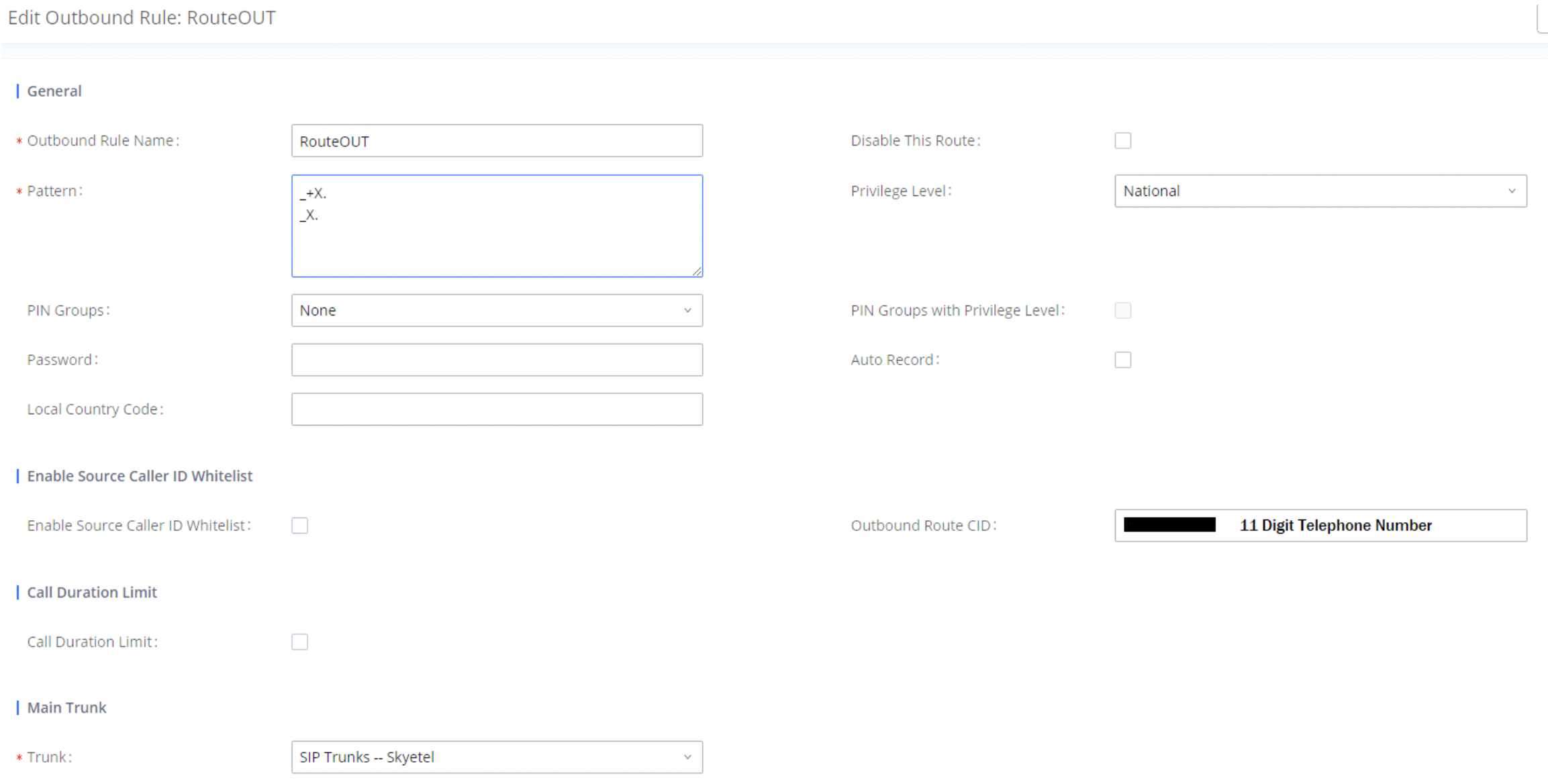This screenshot has height=784, width=1548.
Task: Click the Local Country Code label
Action: click(95, 409)
